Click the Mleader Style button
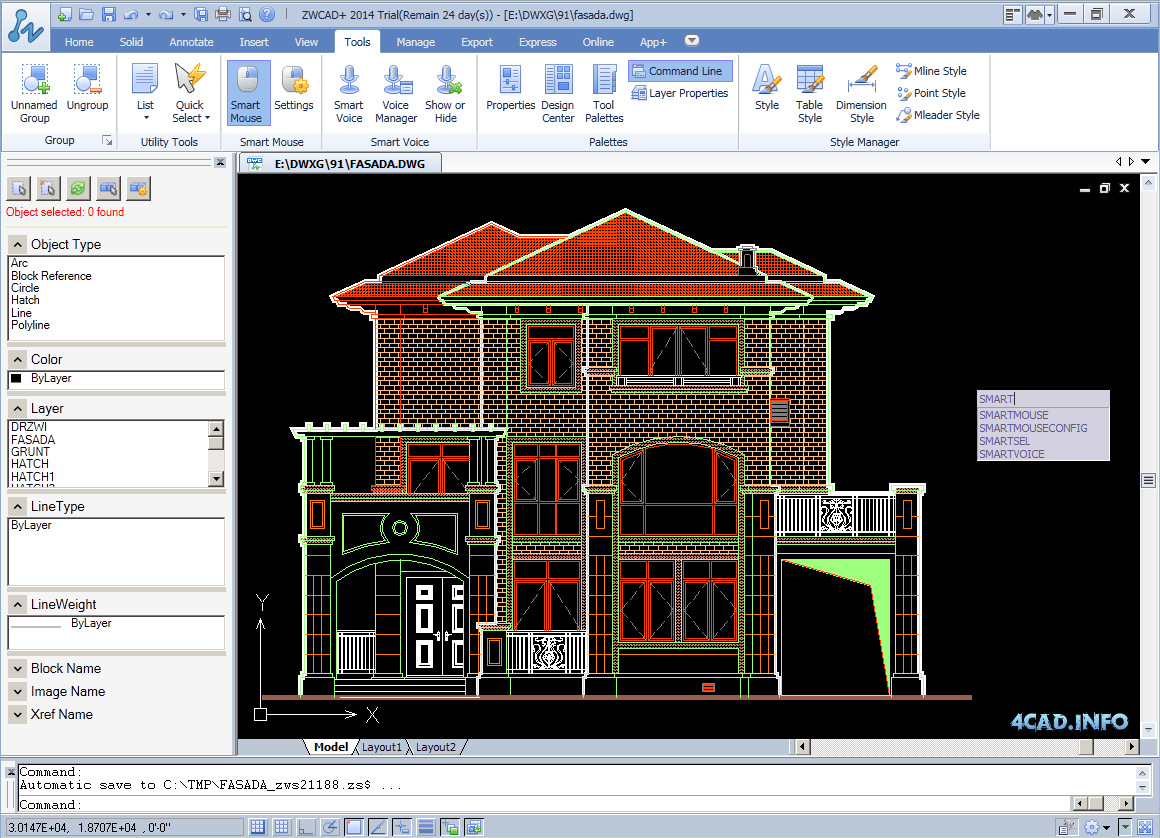The width and height of the screenshot is (1160, 838). [937, 115]
